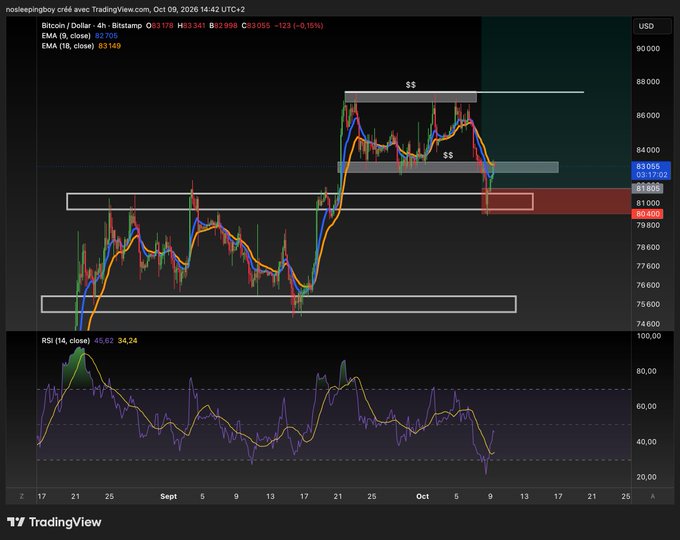This screenshot has height=540, width=680.
Task: Click the EMA (9, close) indicator legend
Action: pos(66,36)
